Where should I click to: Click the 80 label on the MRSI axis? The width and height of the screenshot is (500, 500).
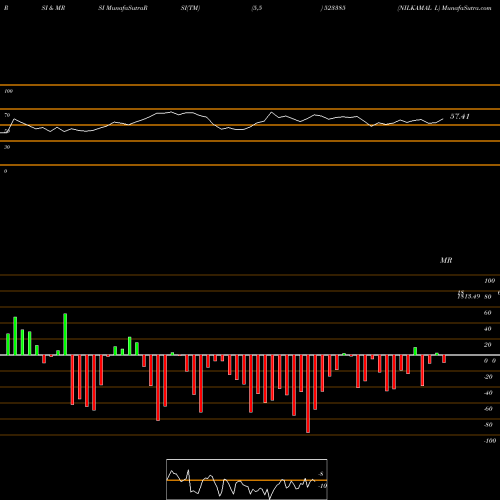click(x=488, y=297)
